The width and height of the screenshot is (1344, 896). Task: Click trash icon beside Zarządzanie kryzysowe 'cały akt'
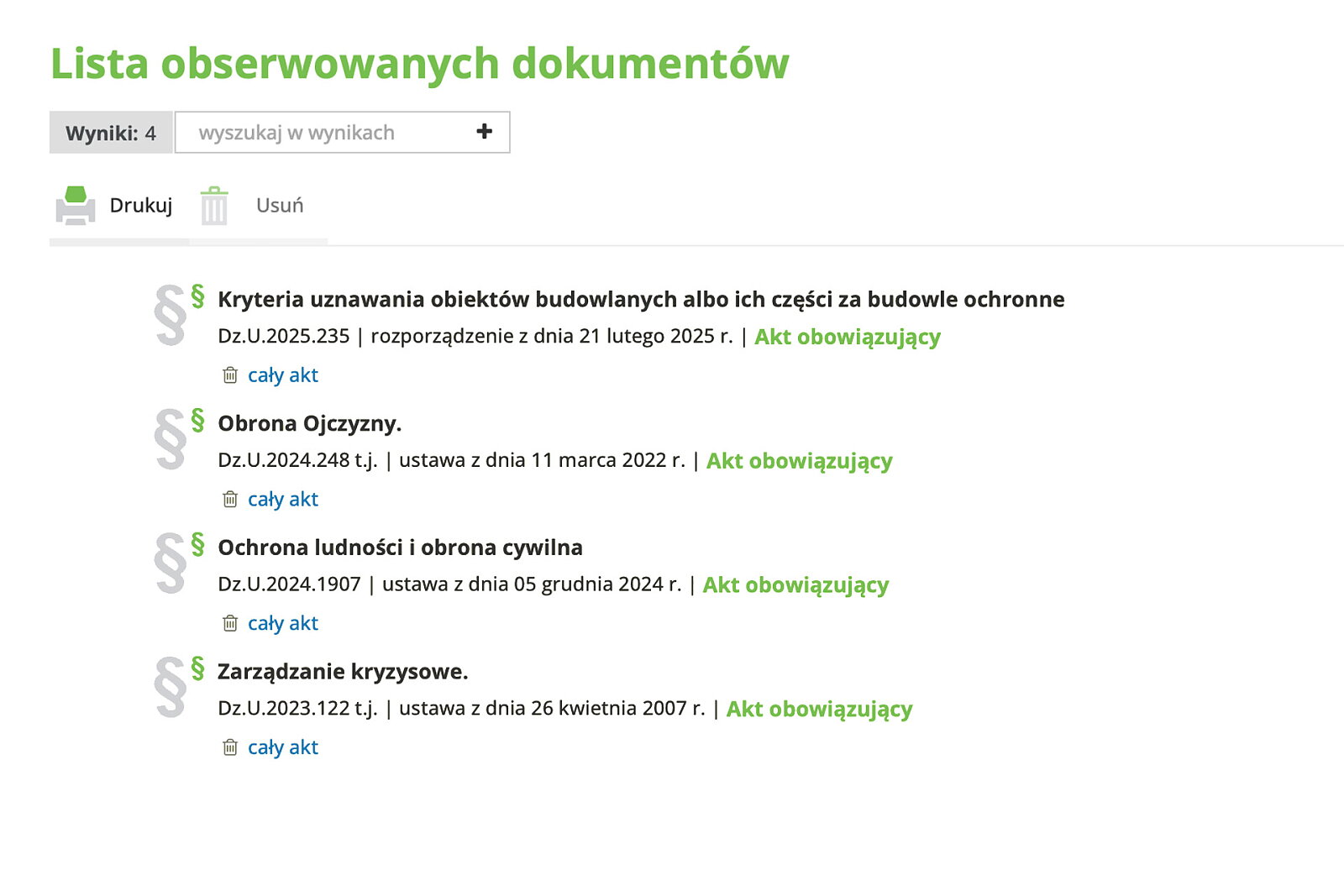(230, 747)
